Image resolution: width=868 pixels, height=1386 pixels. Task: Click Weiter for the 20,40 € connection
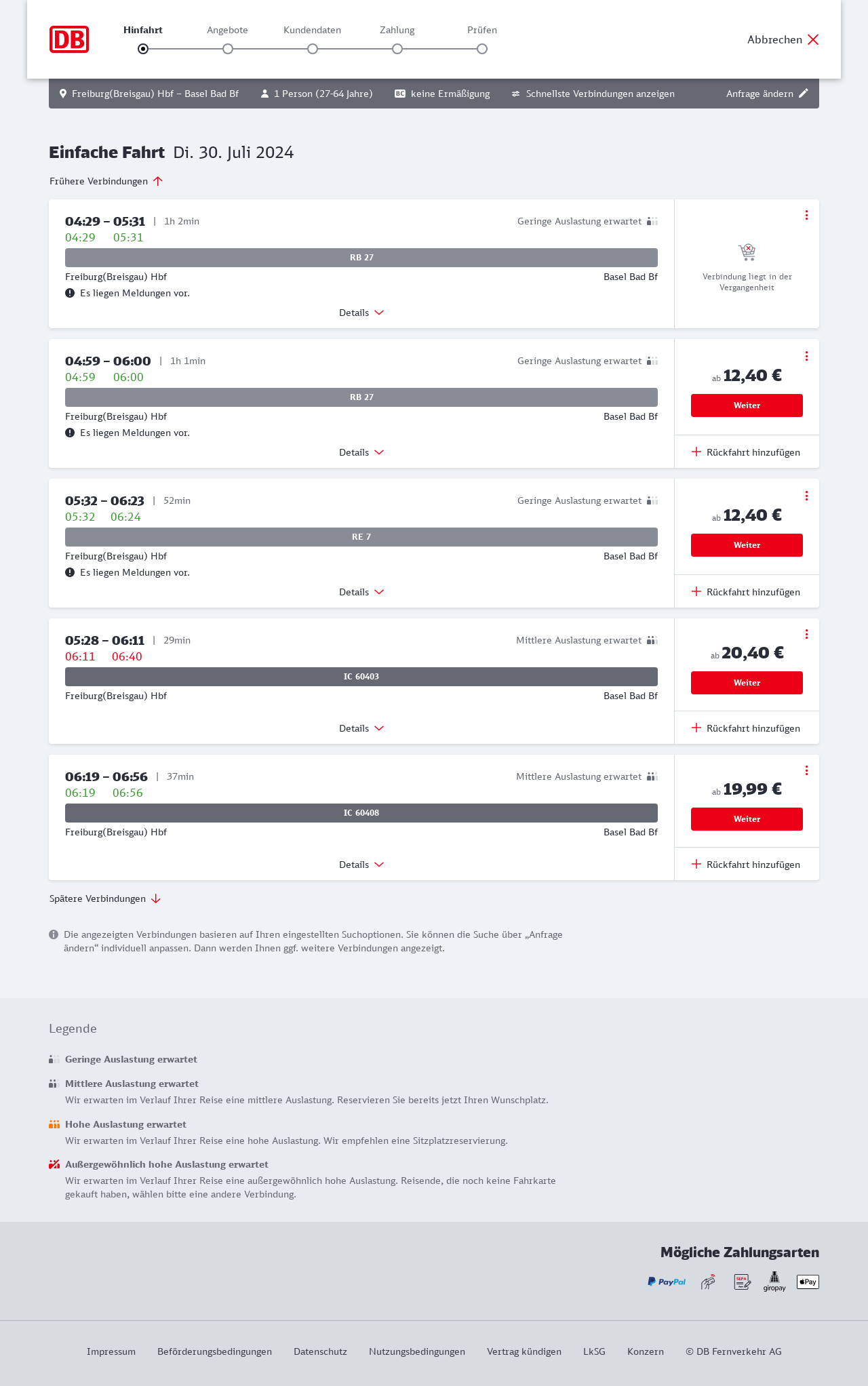pos(747,683)
